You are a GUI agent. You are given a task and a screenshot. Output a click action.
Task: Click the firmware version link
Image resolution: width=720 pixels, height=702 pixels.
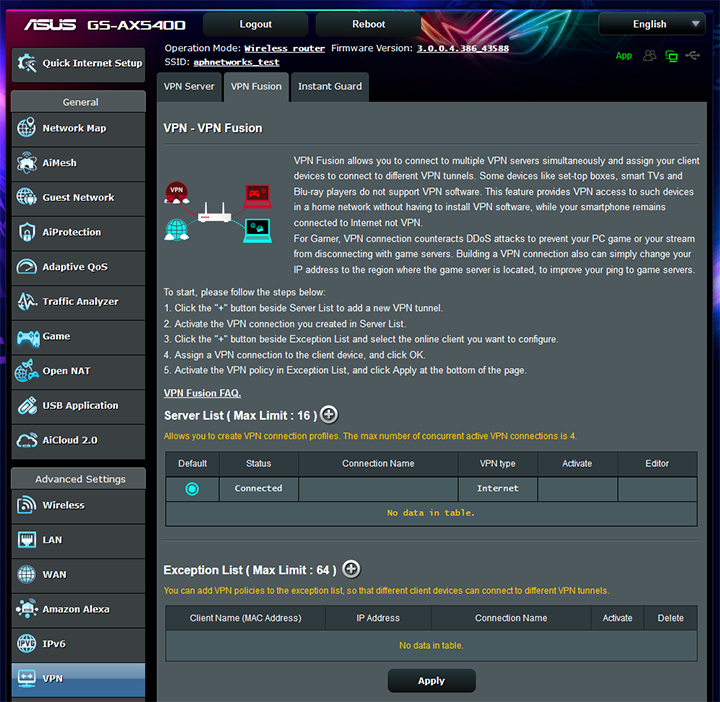(x=462, y=48)
